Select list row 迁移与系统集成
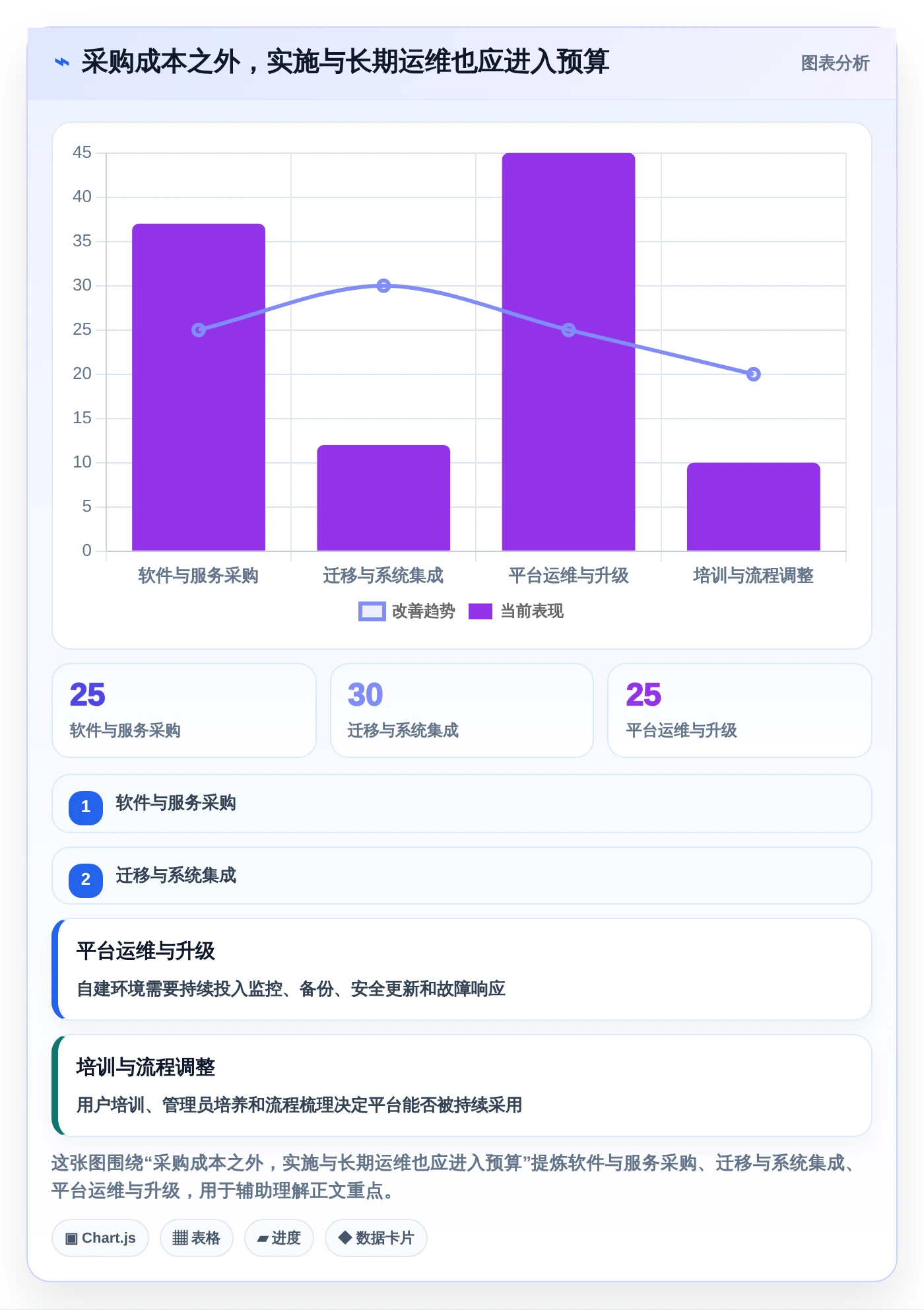924x1310 pixels. 462,876
